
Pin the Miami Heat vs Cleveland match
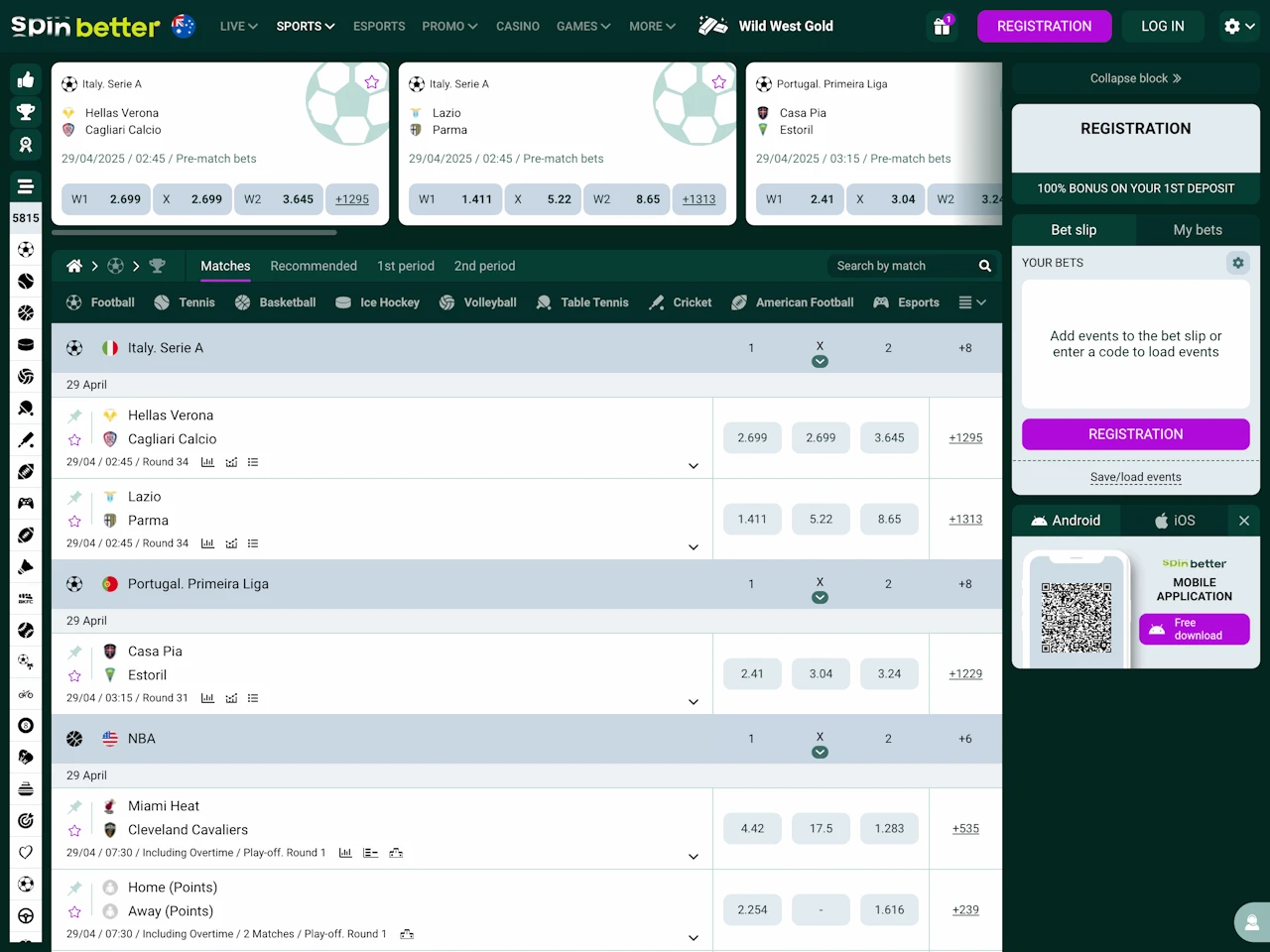[x=74, y=806]
